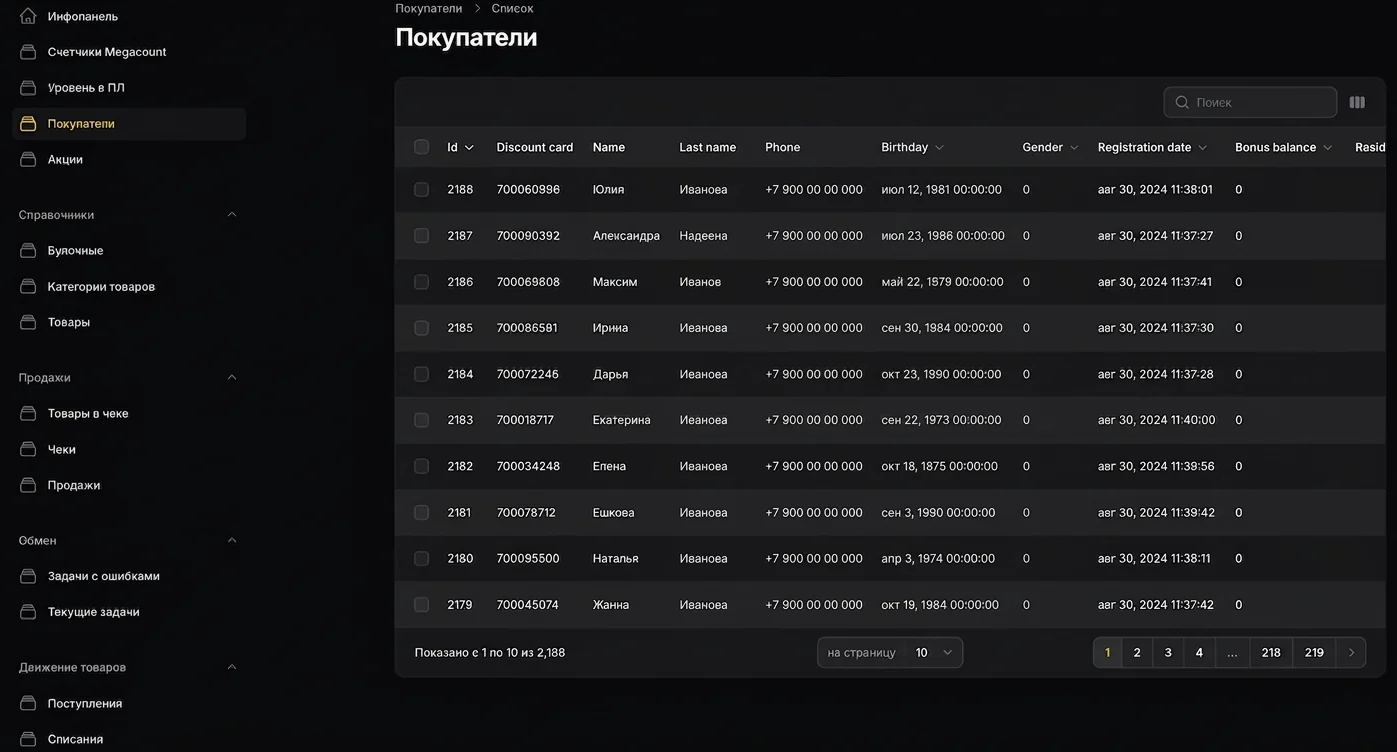Screen dimensions: 1397x752
Task: Click the icon next to Акции
Action: (28, 159)
